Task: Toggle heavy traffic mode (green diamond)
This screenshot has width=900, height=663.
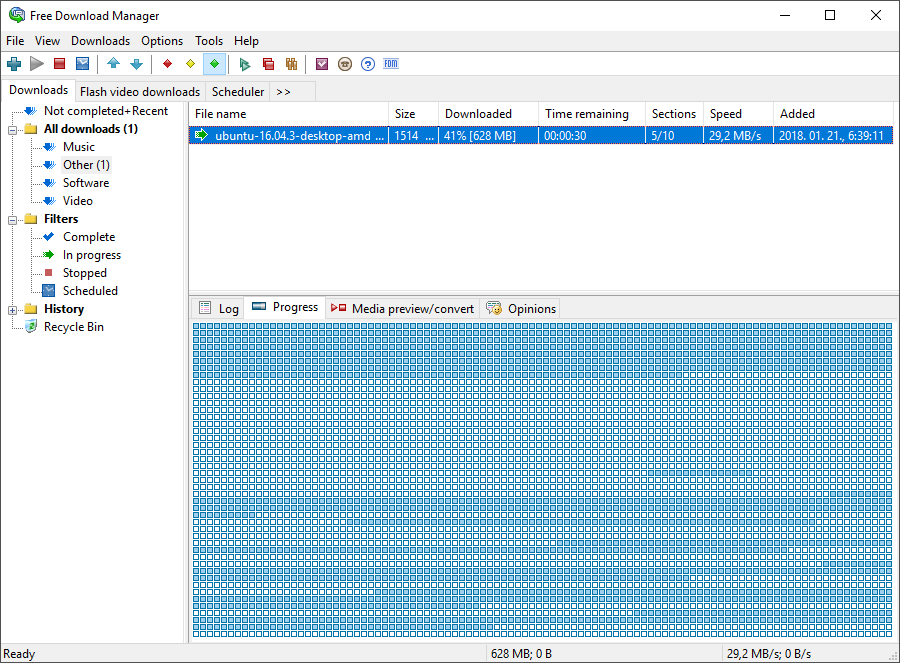Action: [x=214, y=64]
